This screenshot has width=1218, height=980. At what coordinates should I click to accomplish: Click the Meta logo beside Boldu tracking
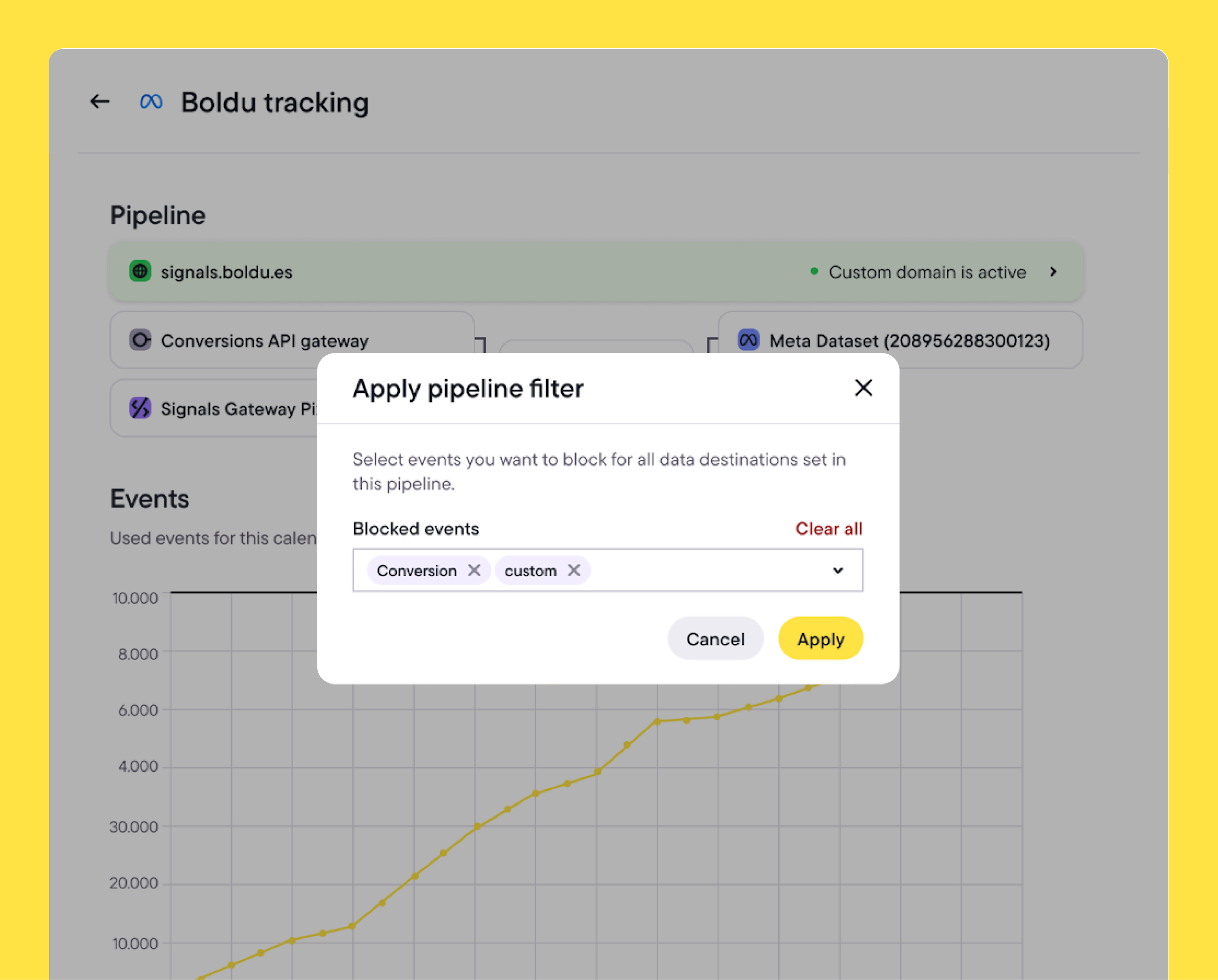point(151,101)
